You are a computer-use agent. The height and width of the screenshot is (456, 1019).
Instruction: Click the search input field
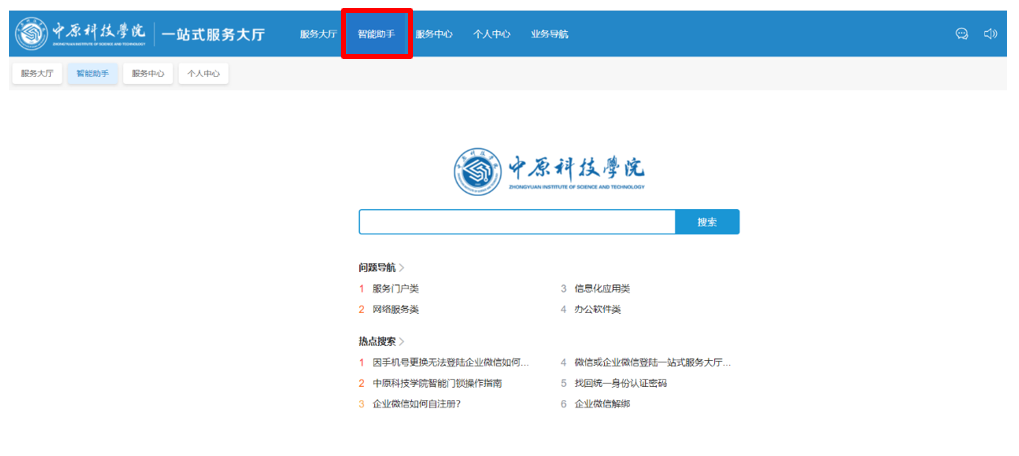click(x=517, y=222)
